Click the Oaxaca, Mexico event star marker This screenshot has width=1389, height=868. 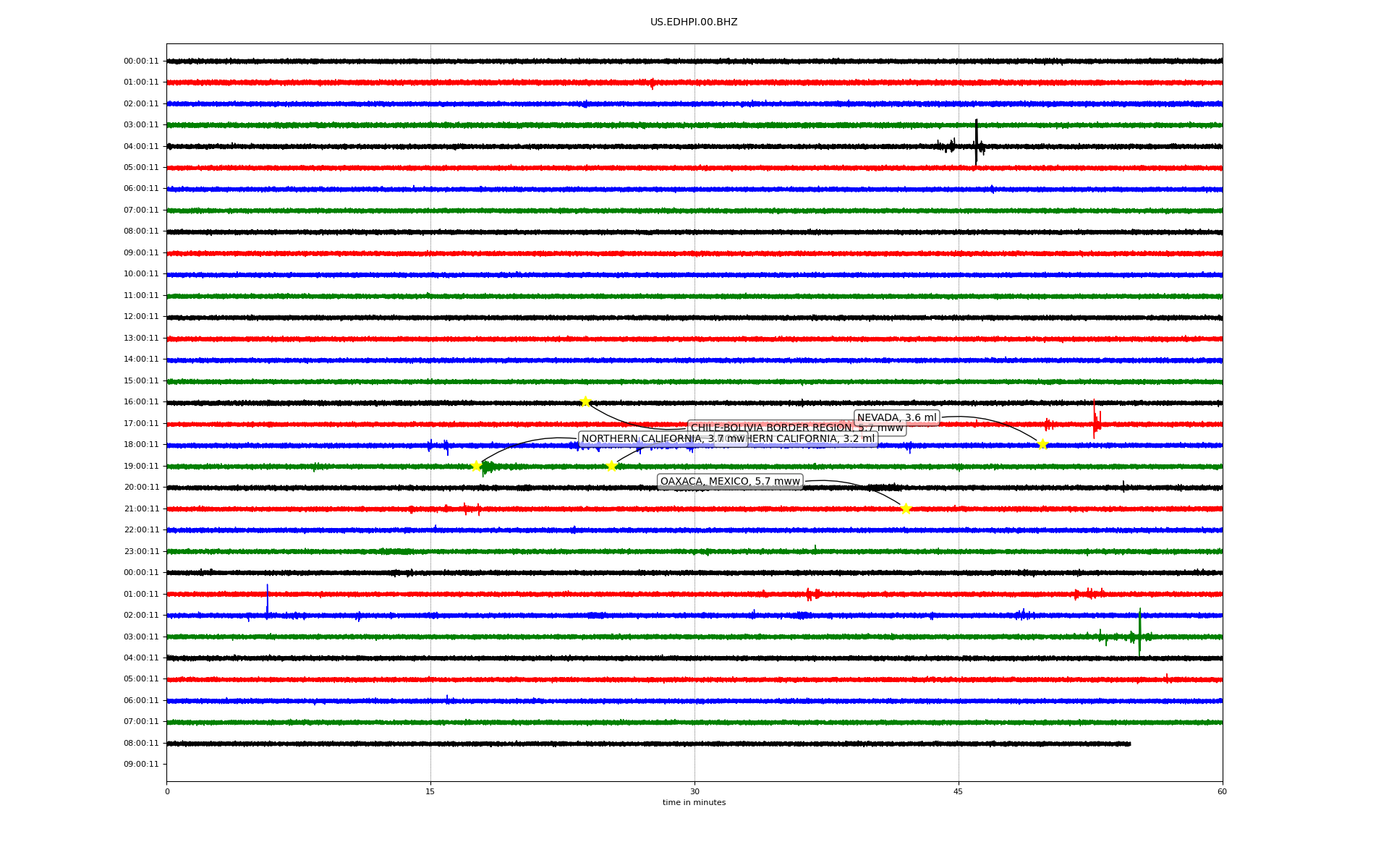(906, 509)
